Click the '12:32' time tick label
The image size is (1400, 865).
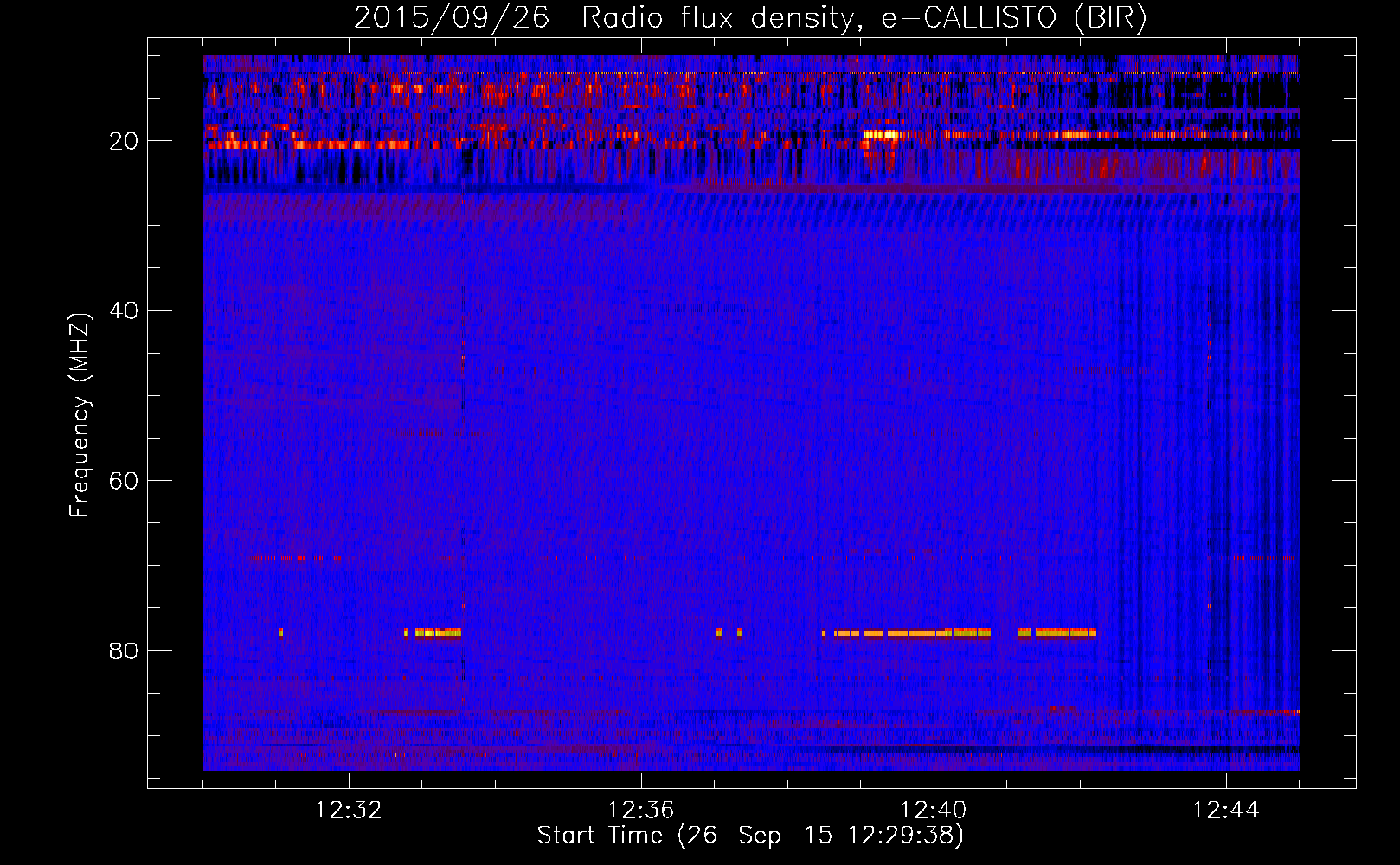[x=348, y=811]
